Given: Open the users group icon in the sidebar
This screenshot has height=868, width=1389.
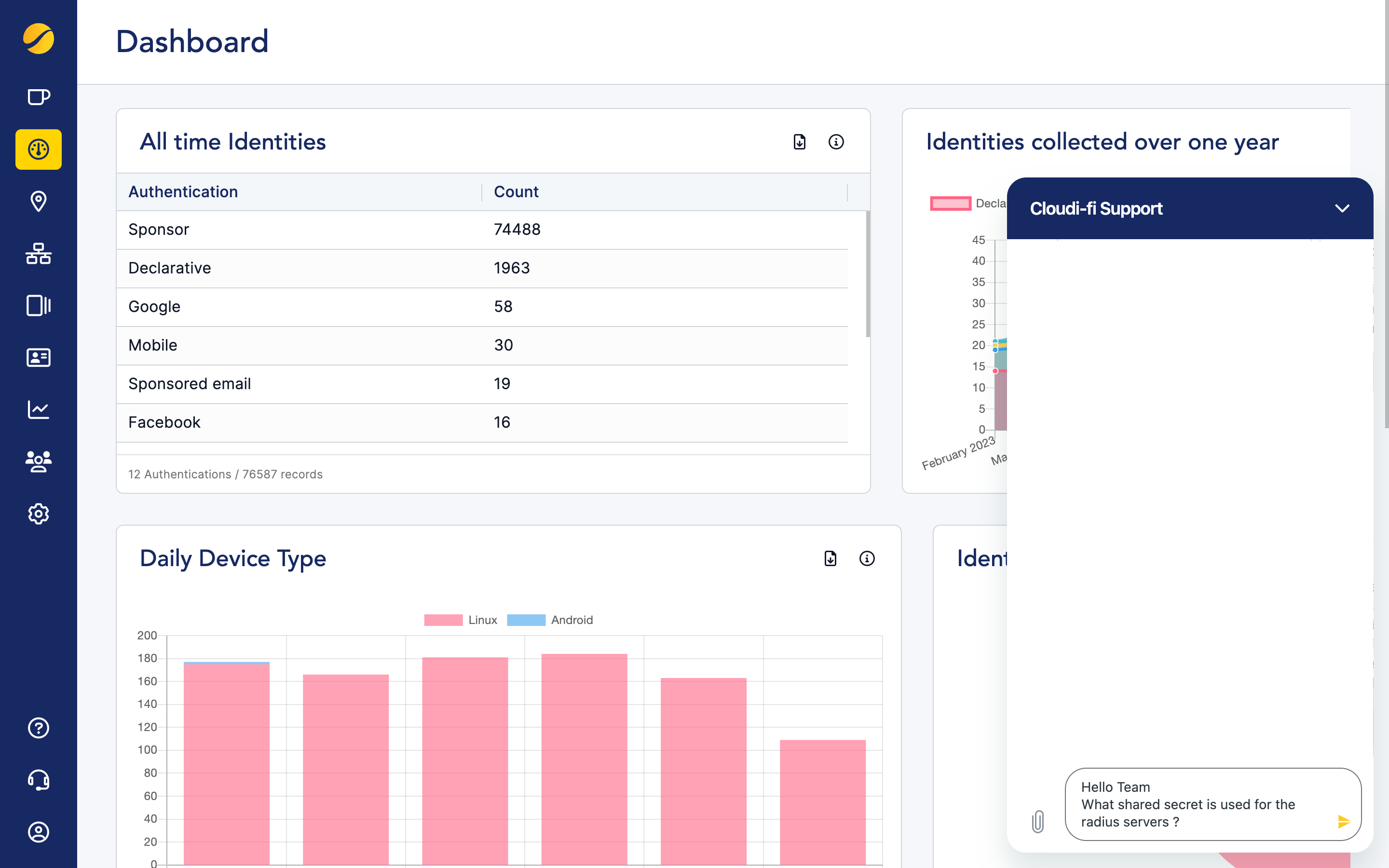Looking at the screenshot, I should [38, 461].
